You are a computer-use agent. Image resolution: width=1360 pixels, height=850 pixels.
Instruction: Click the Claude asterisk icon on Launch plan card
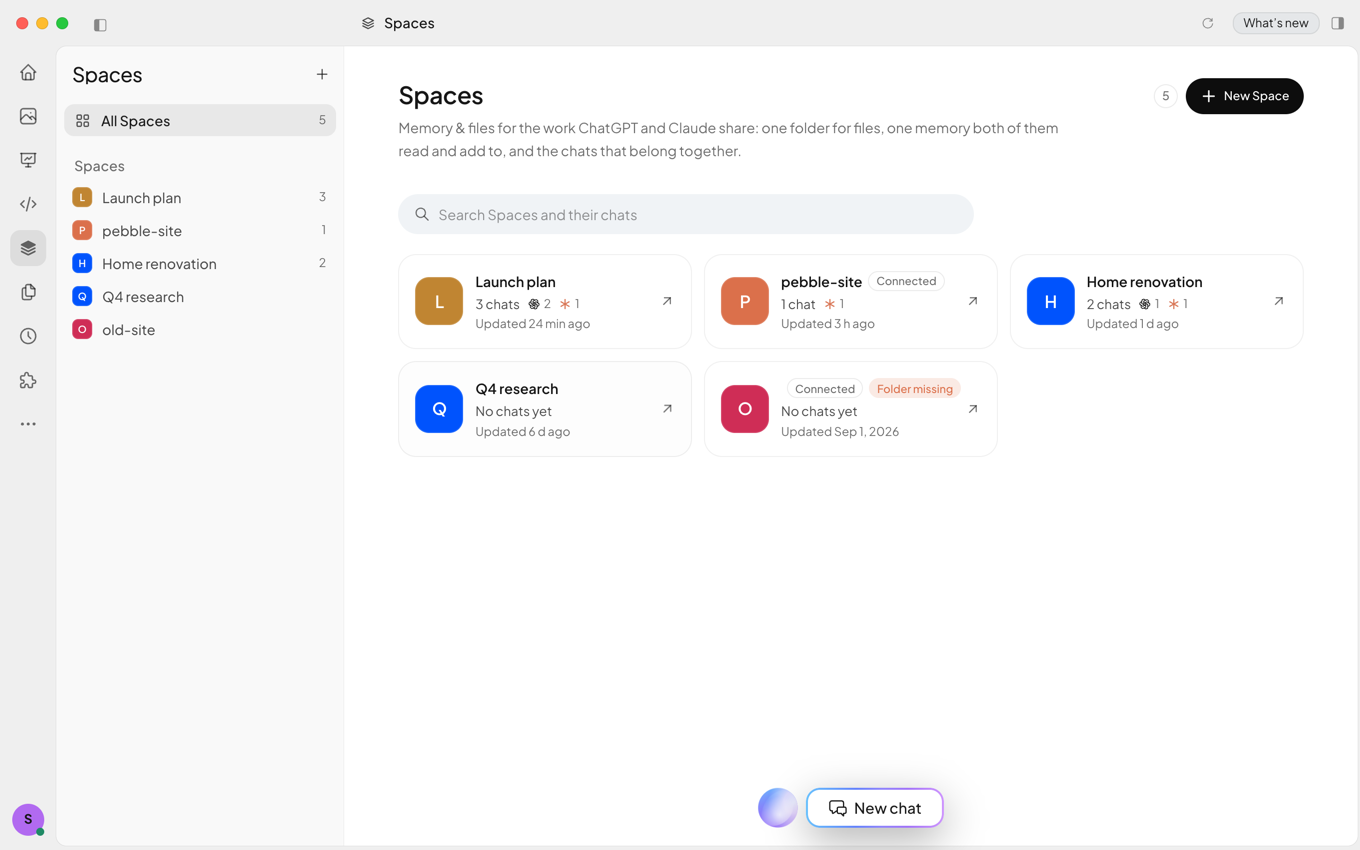[x=565, y=304]
